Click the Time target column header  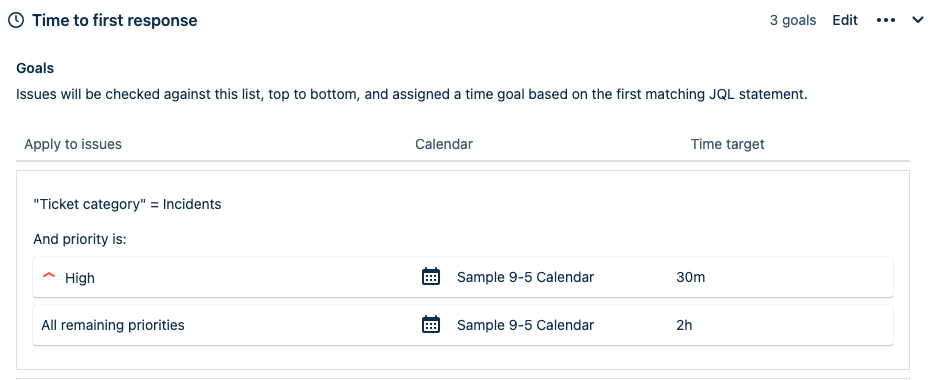[x=727, y=144]
